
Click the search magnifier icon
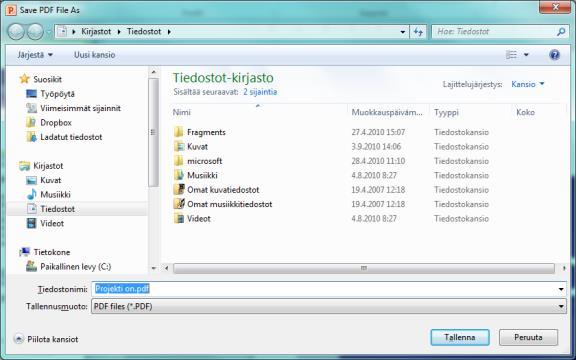click(x=561, y=32)
